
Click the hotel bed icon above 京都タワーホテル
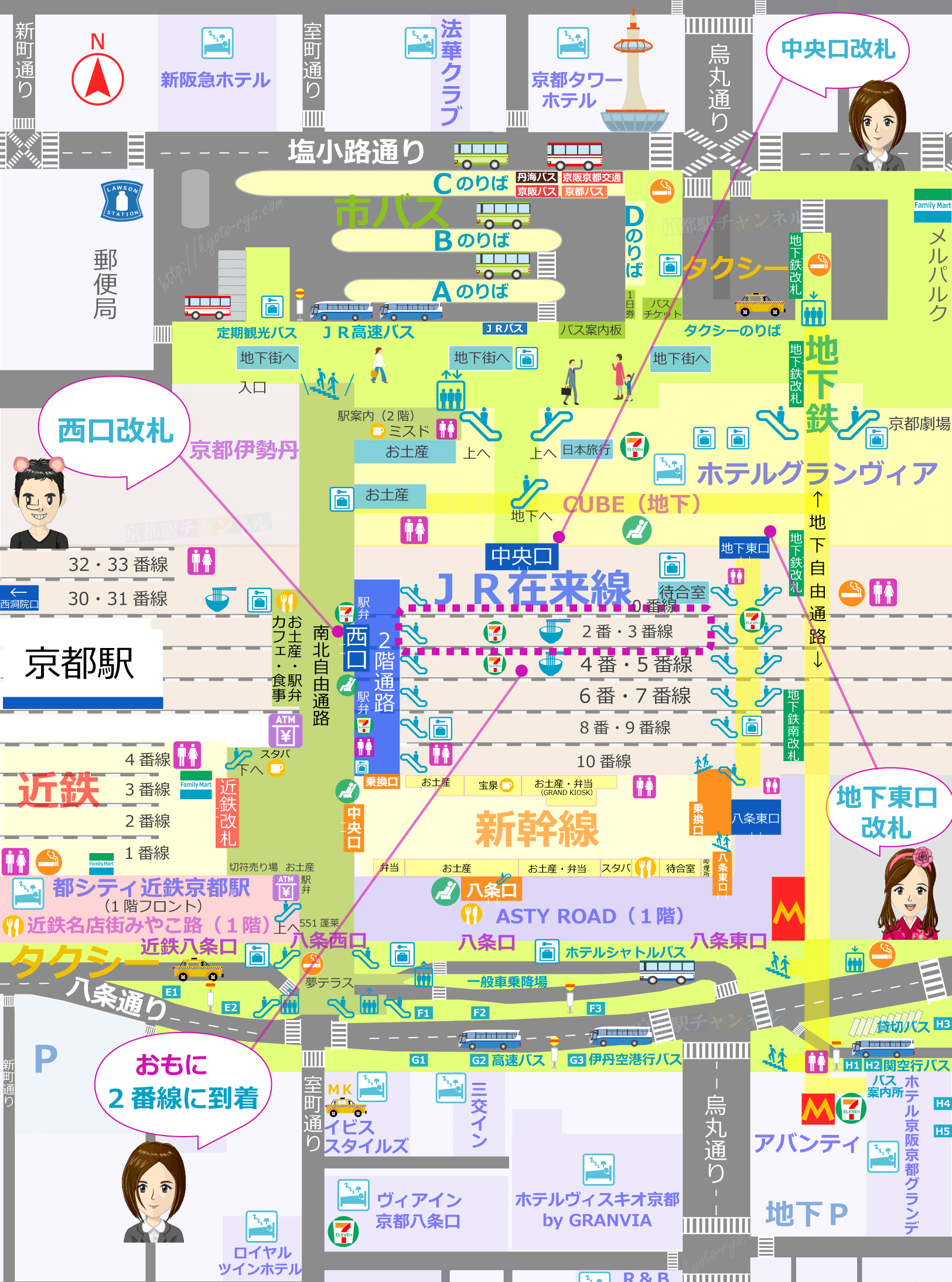coord(573,42)
